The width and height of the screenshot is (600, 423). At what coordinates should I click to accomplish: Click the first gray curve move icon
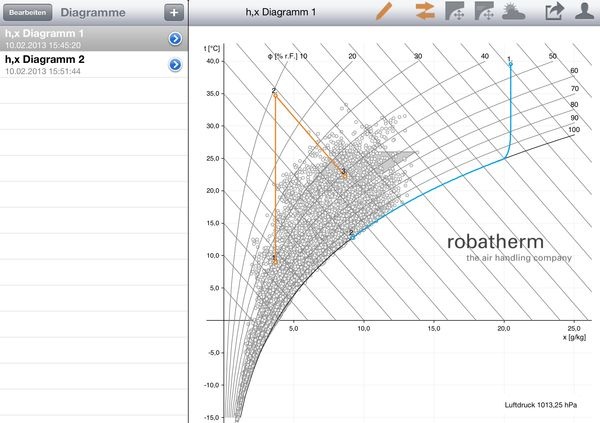tap(454, 12)
